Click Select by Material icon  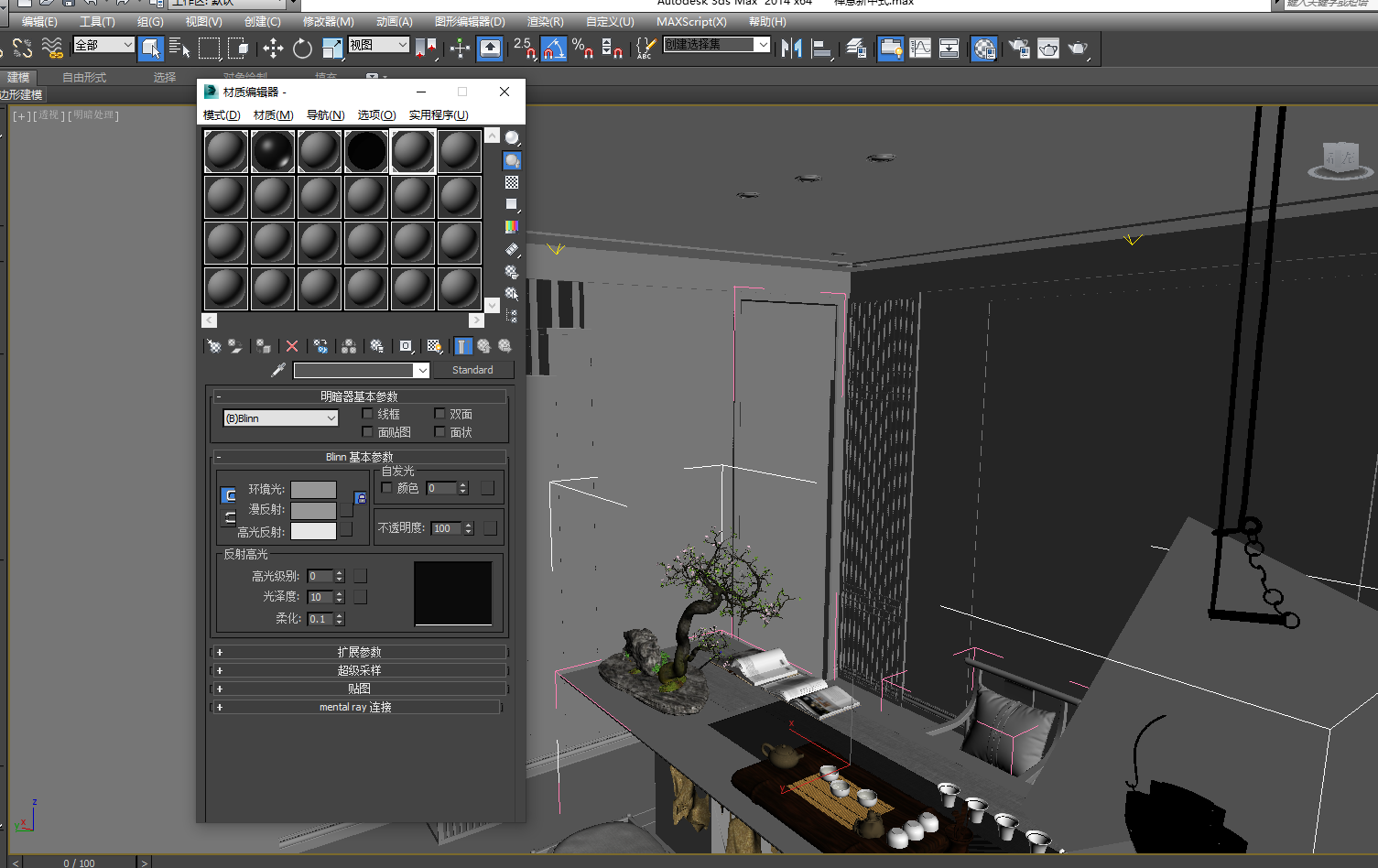point(512,293)
